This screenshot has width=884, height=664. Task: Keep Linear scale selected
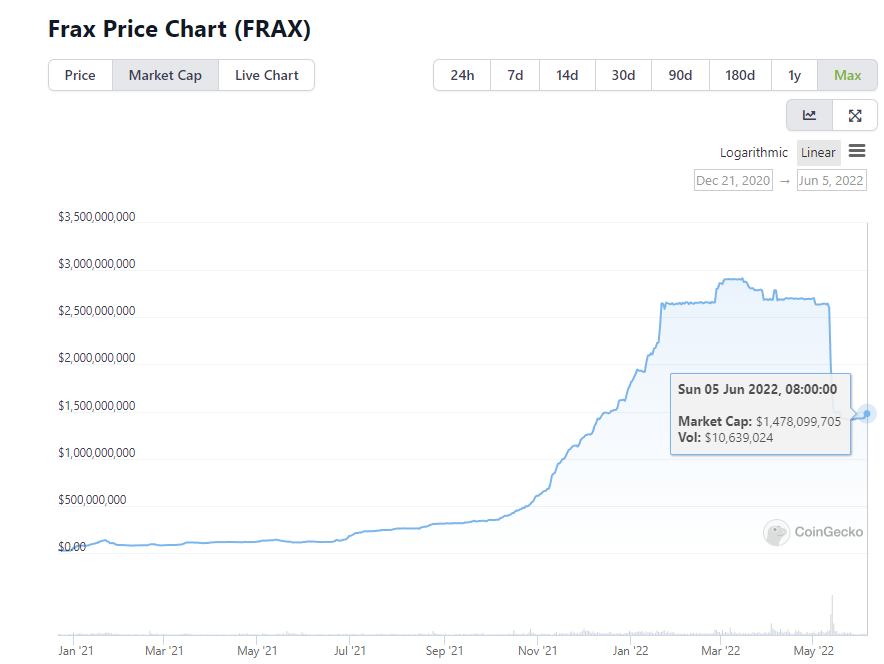(x=818, y=152)
